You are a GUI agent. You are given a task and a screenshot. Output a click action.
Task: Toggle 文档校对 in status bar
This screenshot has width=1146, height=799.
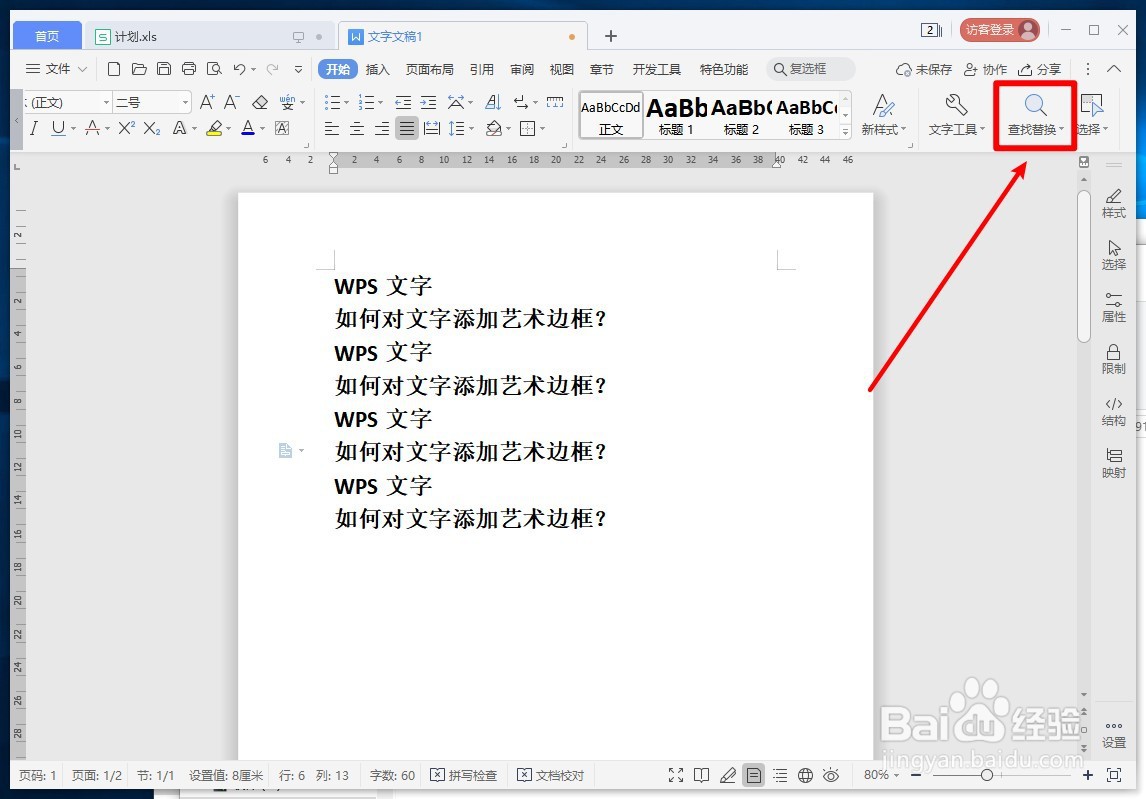pyautogui.click(x=550, y=776)
